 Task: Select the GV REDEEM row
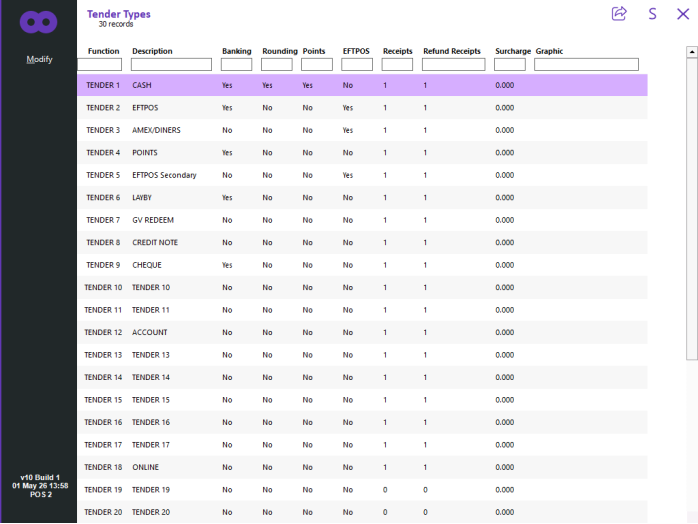point(362,220)
